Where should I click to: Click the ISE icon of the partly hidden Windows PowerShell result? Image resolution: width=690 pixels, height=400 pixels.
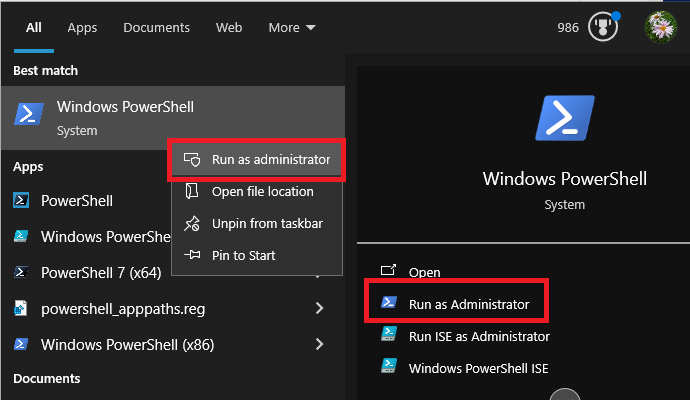(21, 236)
